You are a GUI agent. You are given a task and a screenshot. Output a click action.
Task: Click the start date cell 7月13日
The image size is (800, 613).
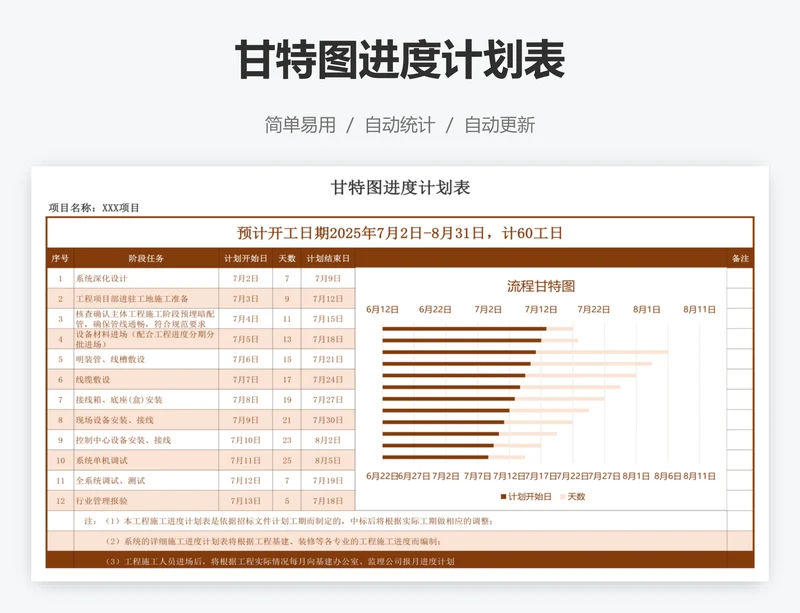(x=245, y=501)
